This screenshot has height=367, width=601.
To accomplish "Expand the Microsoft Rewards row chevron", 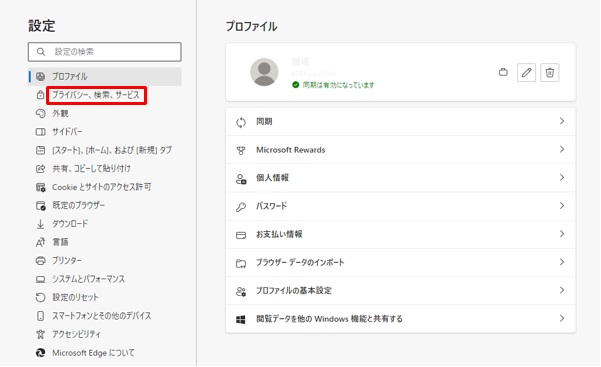I will pos(562,149).
